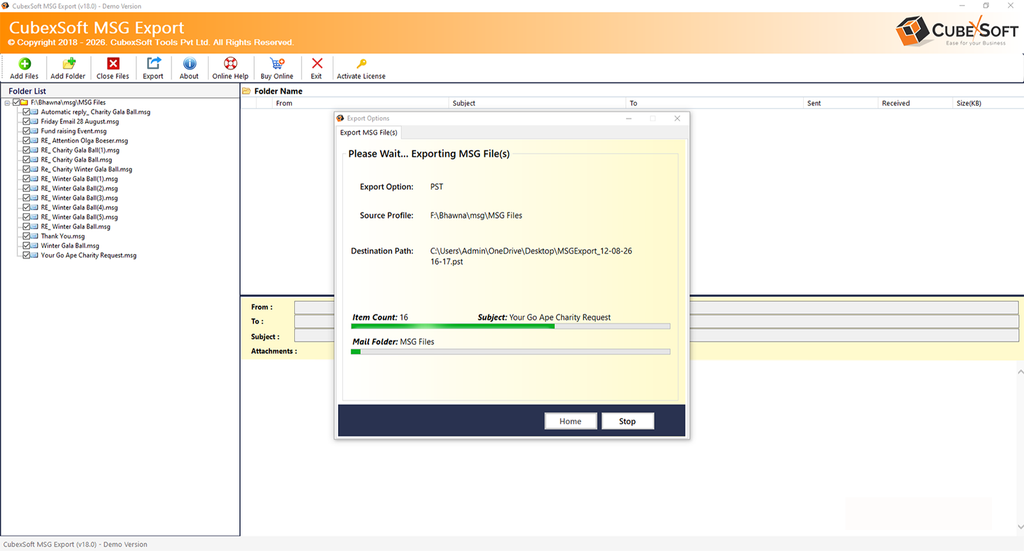Screen dimensions: 1024x551
Task: Select the Export MSG File(s) tab
Action: coord(369,133)
